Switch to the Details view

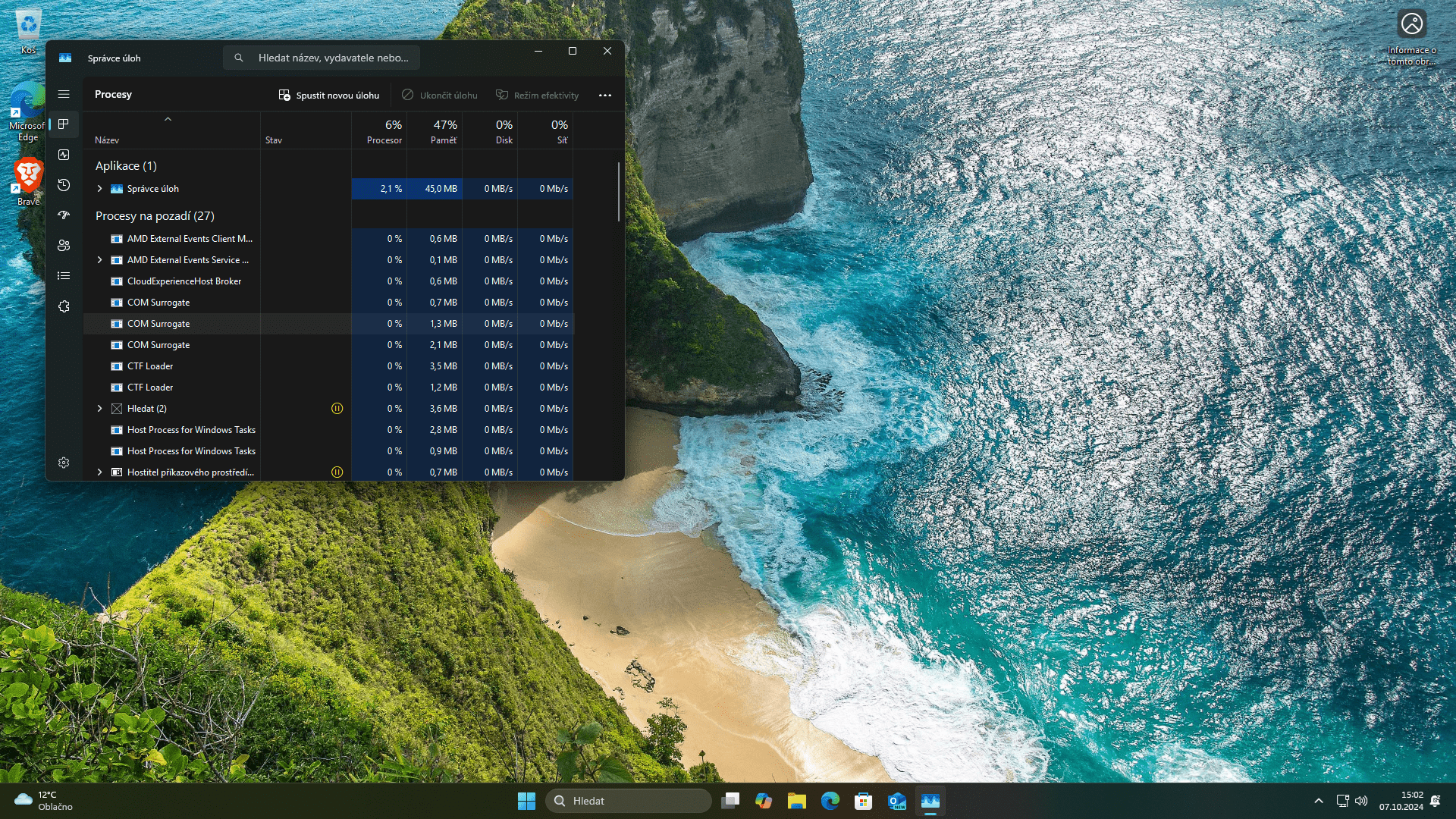tap(64, 275)
